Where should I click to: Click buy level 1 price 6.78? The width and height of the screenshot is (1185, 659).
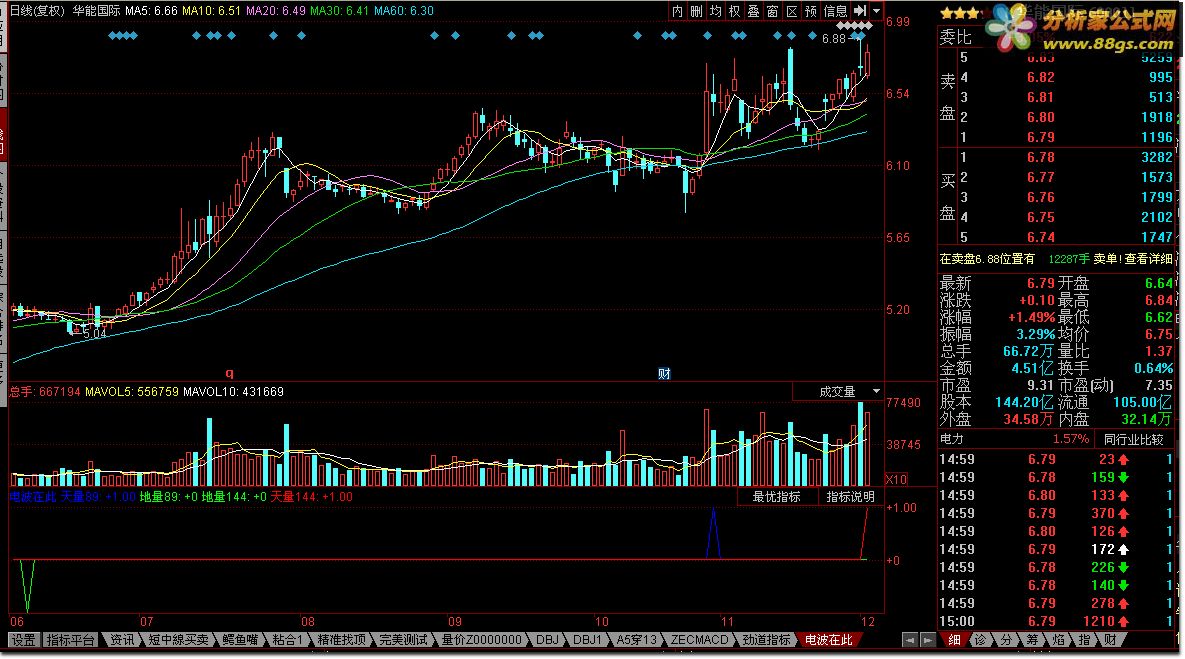point(1041,157)
